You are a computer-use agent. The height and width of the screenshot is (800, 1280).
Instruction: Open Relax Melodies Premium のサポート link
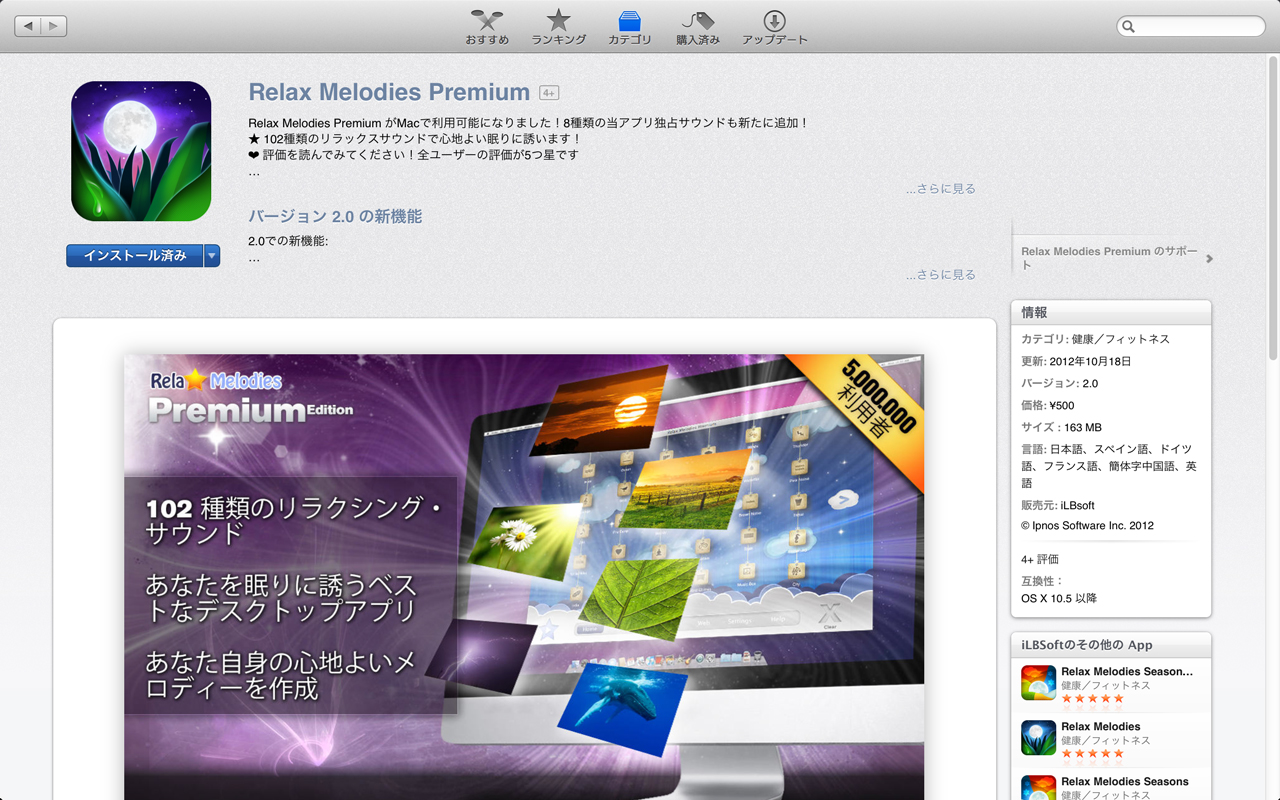pyautogui.click(x=1110, y=258)
